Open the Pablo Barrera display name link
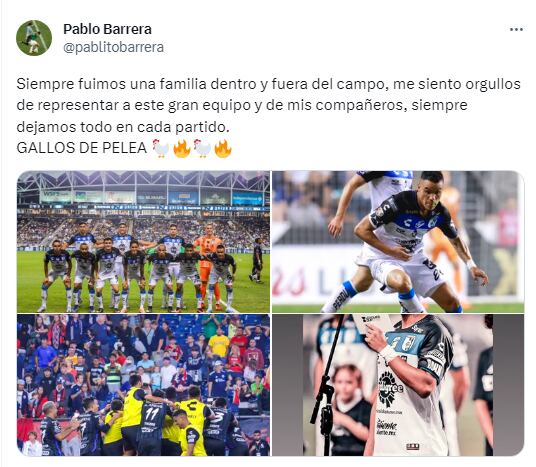536x467 pixels. pos(107,29)
